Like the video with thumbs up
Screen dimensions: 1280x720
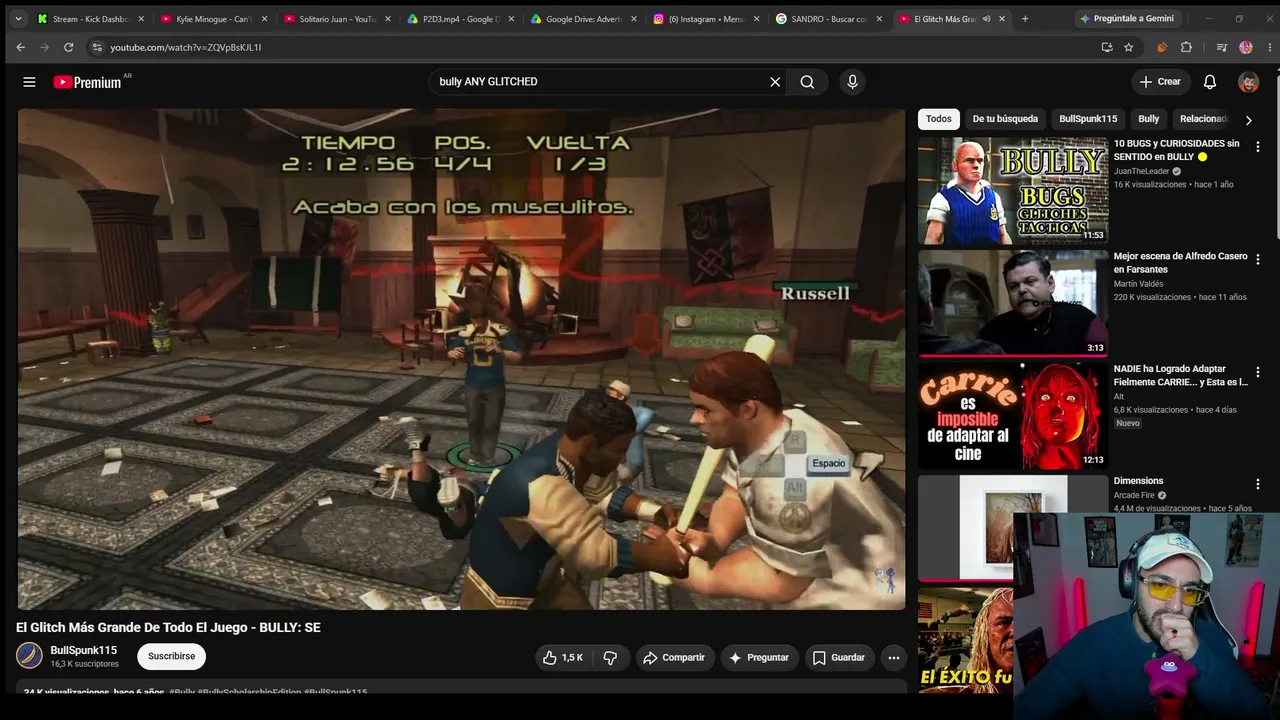[562, 658]
